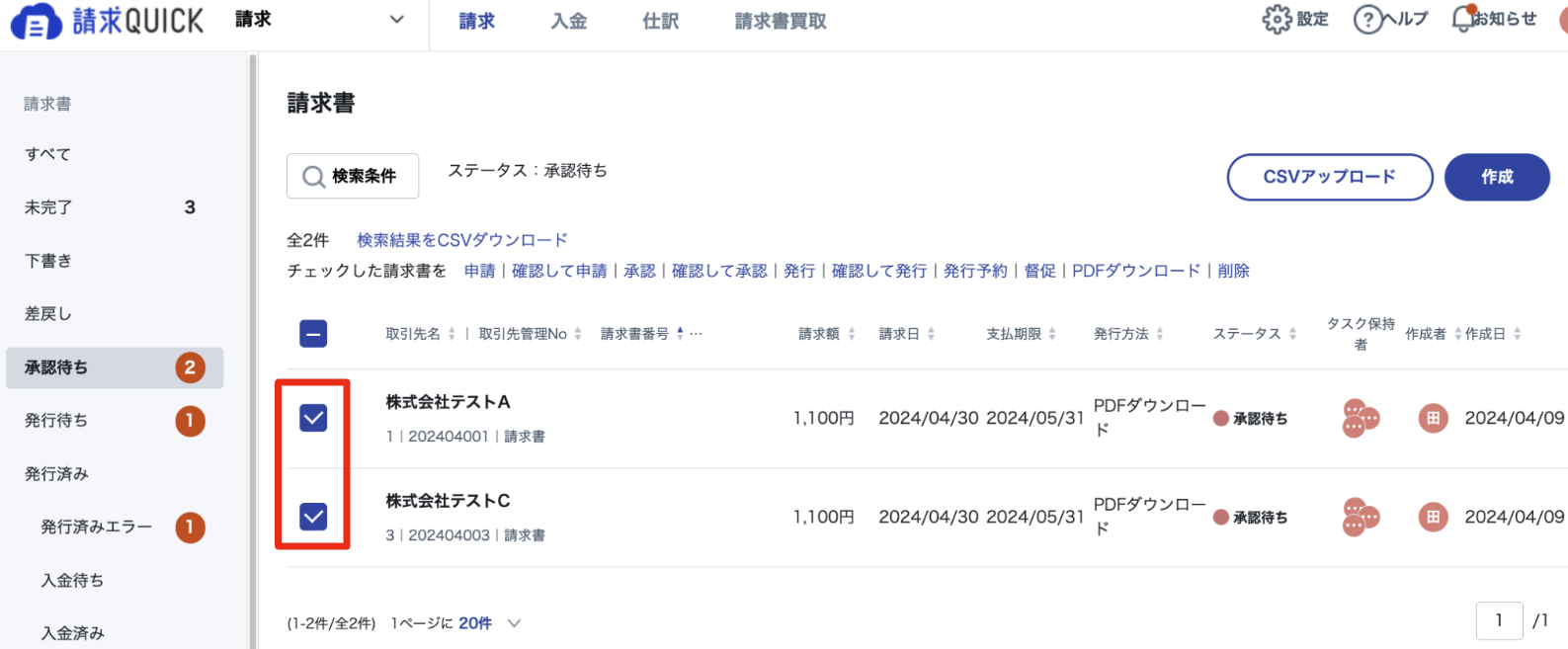The width and height of the screenshot is (1568, 649).
Task: Click the 発行予約 link
Action: [x=975, y=271]
